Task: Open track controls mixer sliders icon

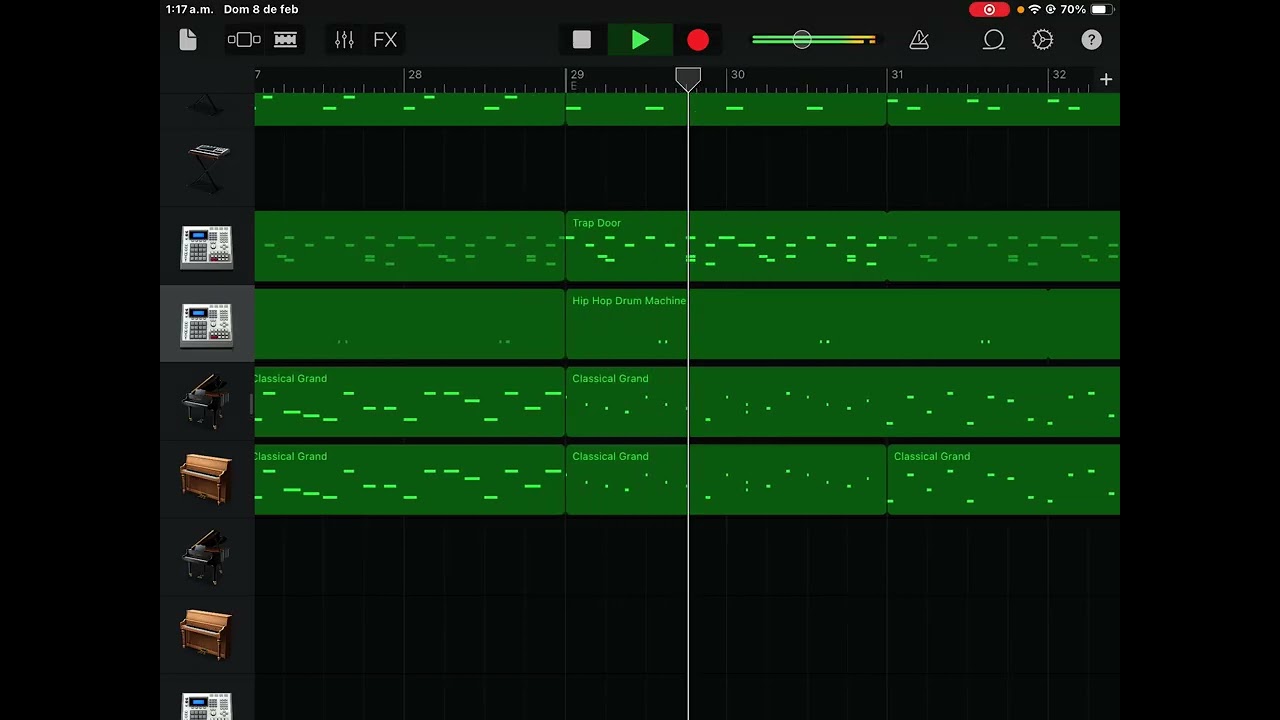Action: pos(344,40)
